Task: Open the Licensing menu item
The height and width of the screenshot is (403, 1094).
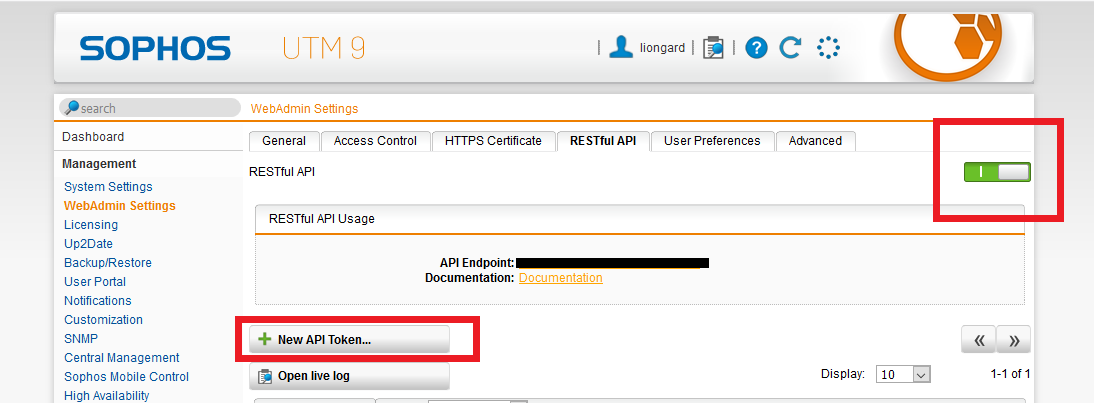Action: [91, 225]
